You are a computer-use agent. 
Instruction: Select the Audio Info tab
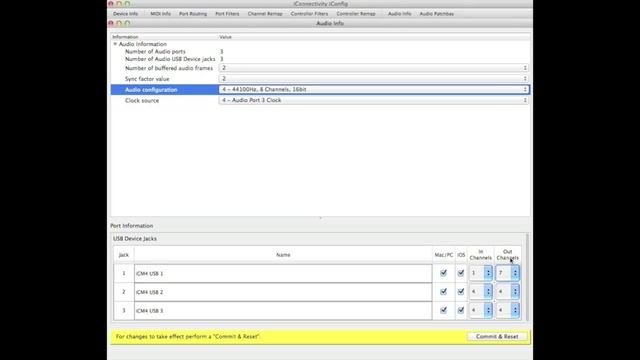(x=399, y=14)
